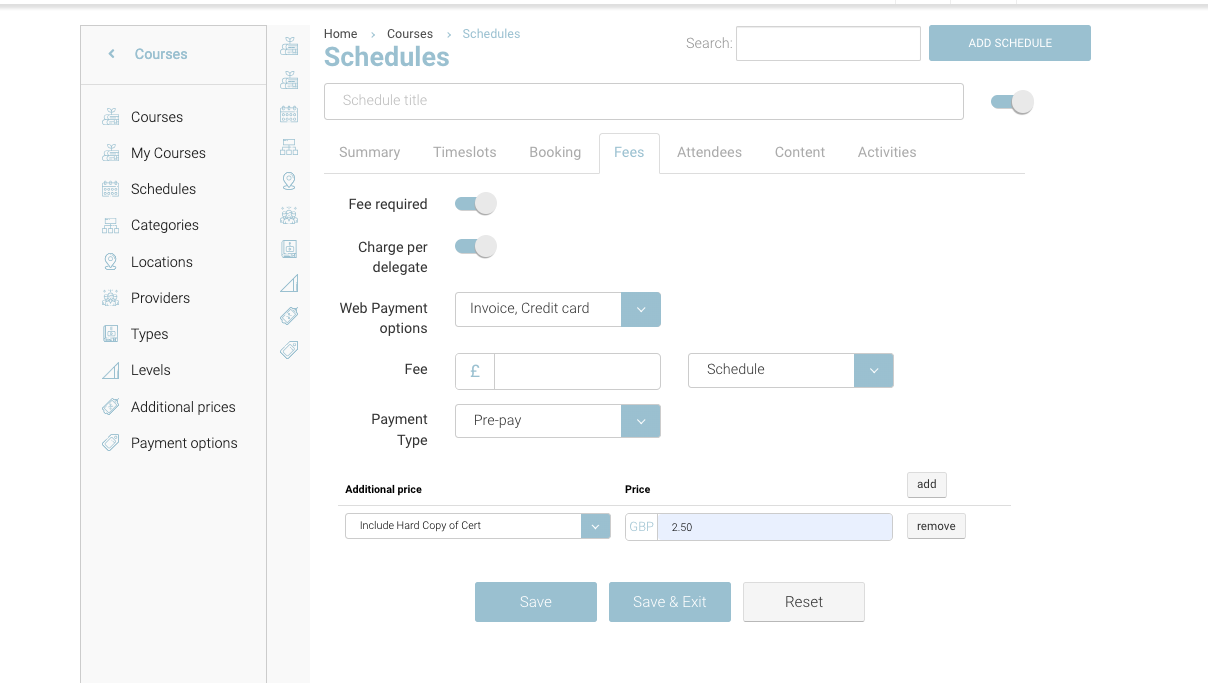Click the back chevron beside Courses header
Image resolution: width=1208 pixels, height=683 pixels.
(112, 54)
